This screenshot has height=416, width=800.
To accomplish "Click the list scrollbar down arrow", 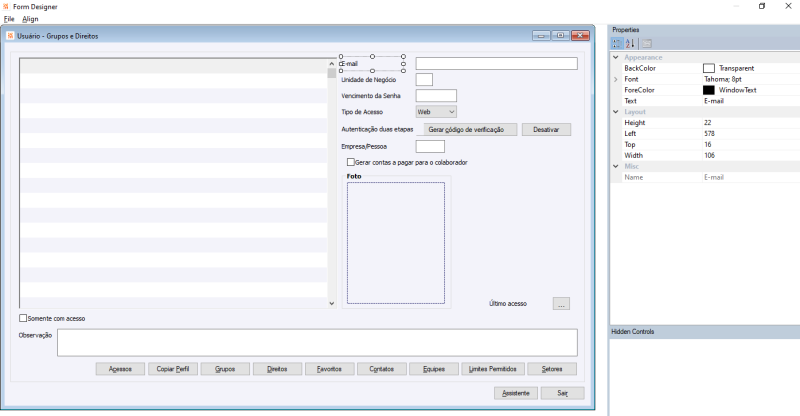I will coord(332,303).
